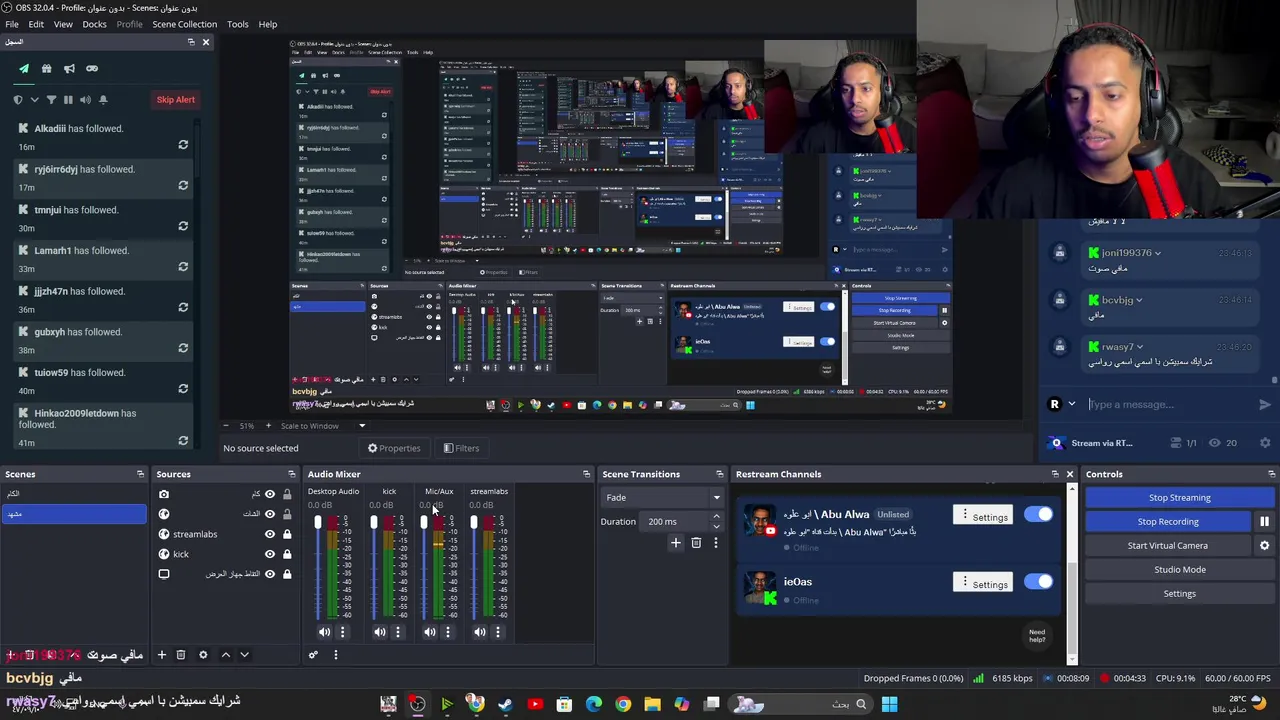Mute the Mic/Aux channel
1280x720 pixels.
[x=430, y=632]
